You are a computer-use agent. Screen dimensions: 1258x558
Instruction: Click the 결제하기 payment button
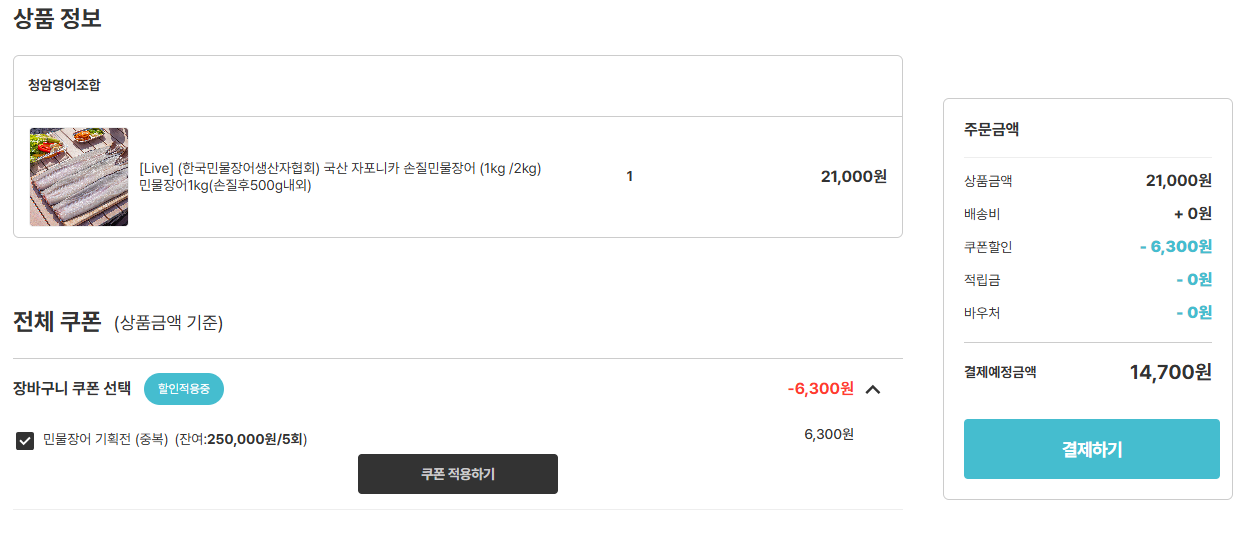pyautogui.click(x=1091, y=449)
